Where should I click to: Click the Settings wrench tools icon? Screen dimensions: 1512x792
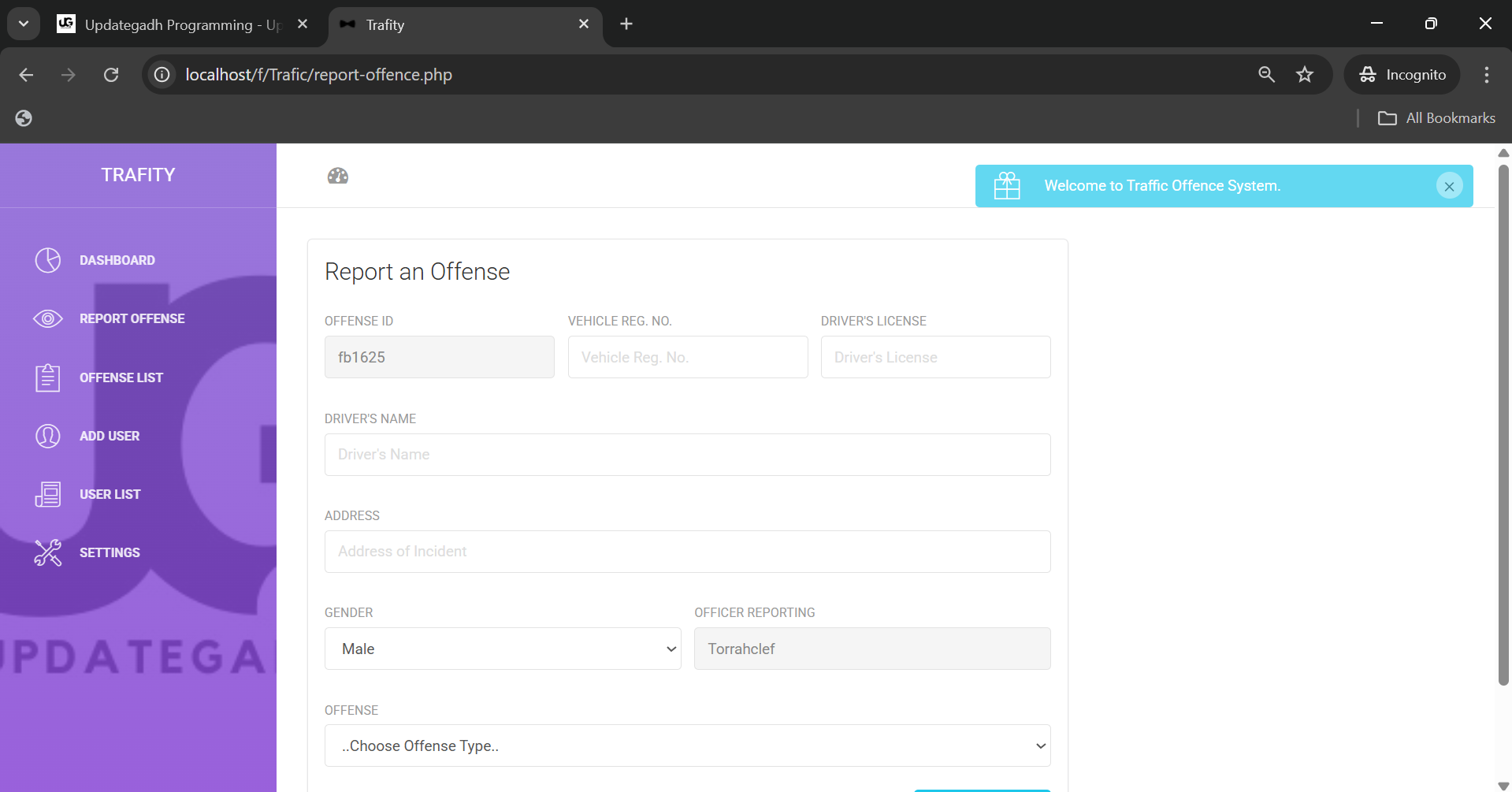tap(48, 552)
